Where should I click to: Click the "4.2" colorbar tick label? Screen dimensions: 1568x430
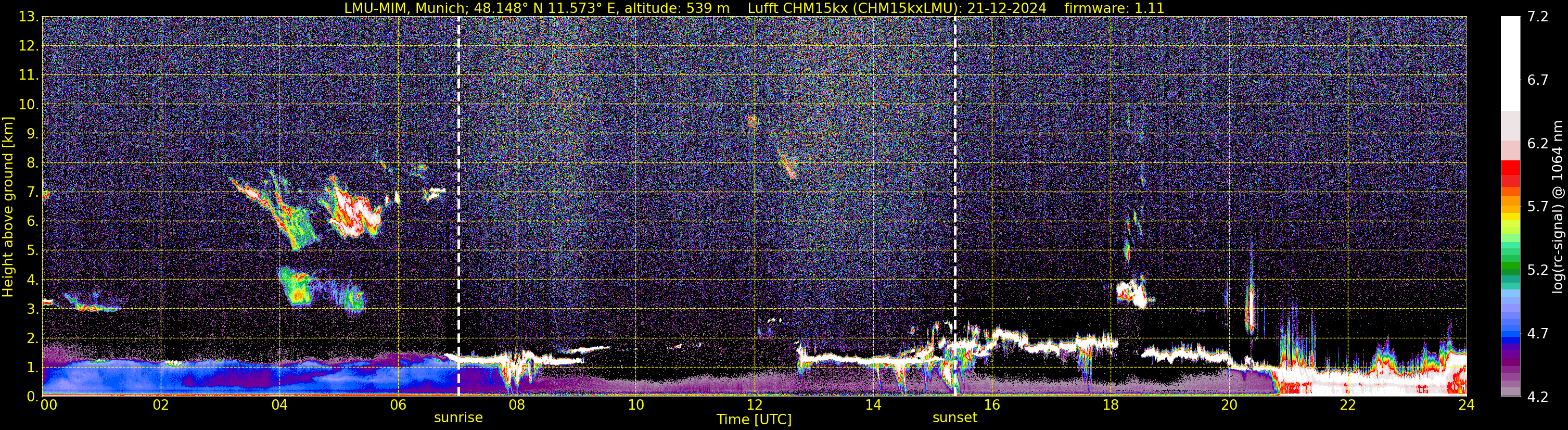point(1538,397)
